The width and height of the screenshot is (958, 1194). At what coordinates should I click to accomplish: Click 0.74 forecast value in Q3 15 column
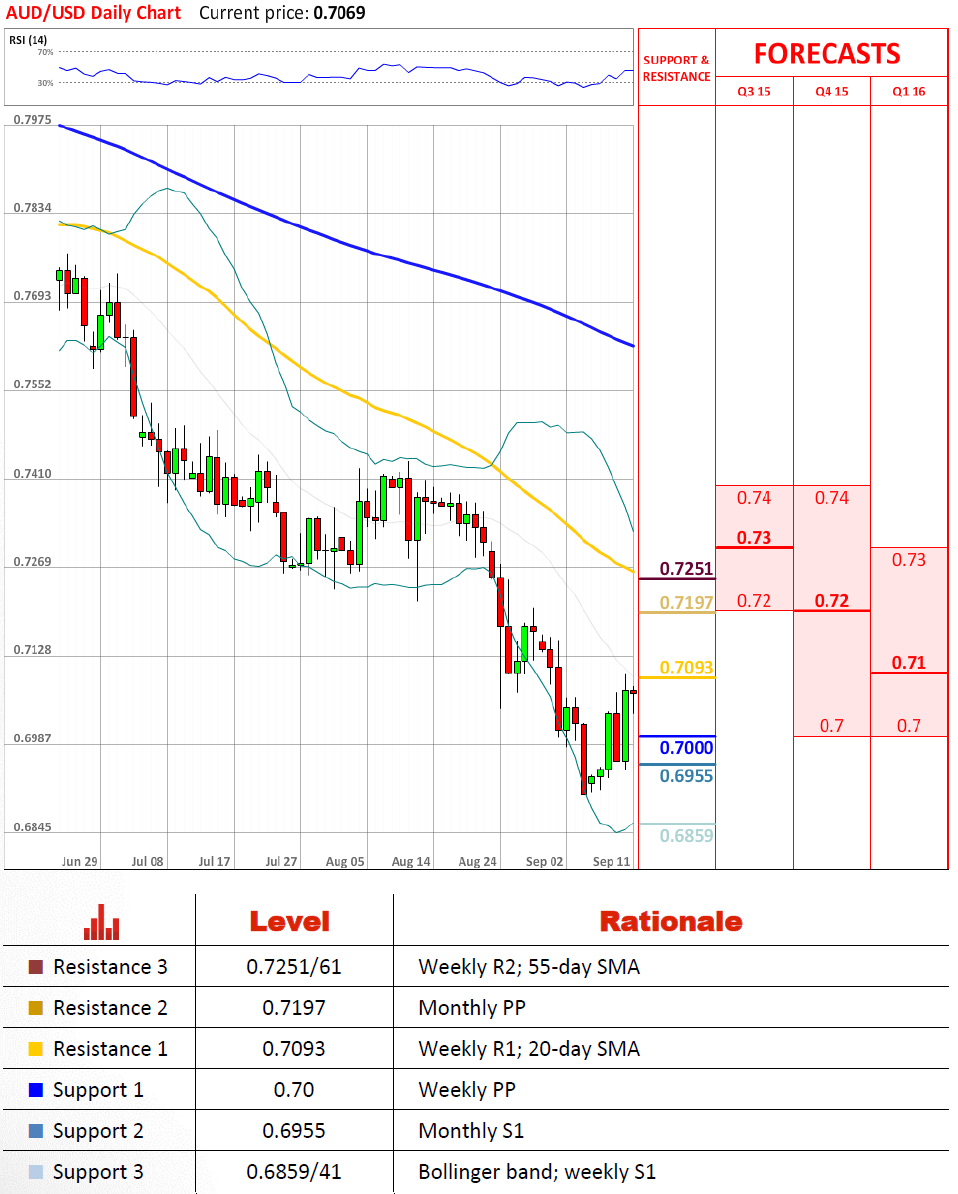coord(754,498)
